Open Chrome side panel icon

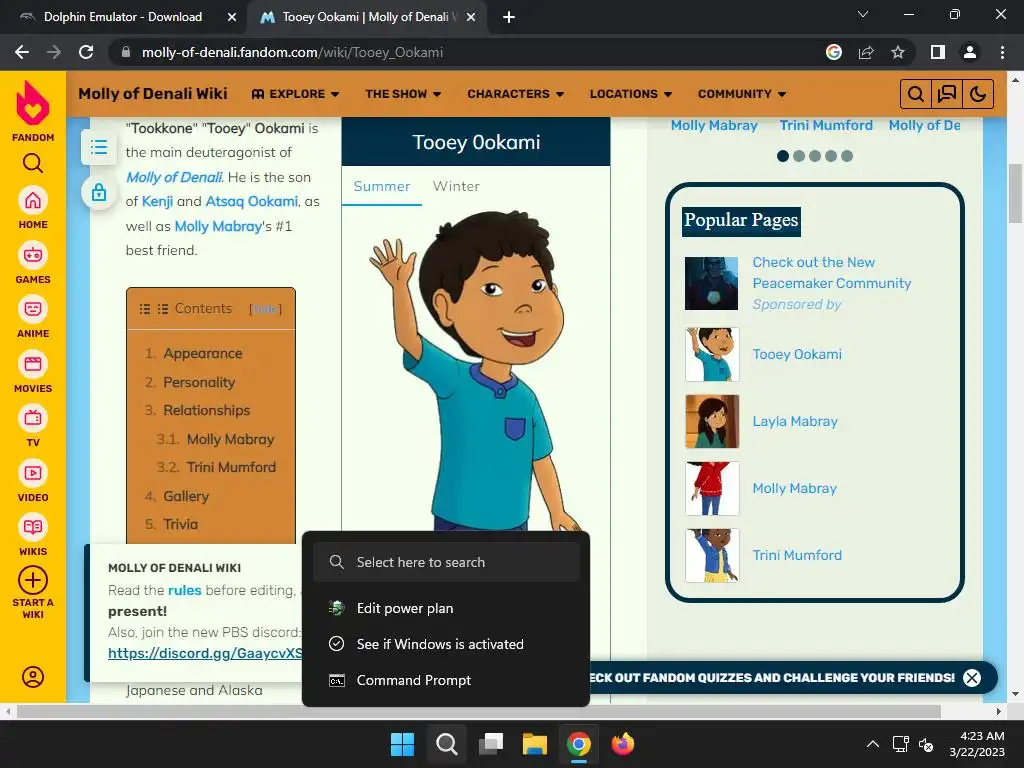point(938,52)
